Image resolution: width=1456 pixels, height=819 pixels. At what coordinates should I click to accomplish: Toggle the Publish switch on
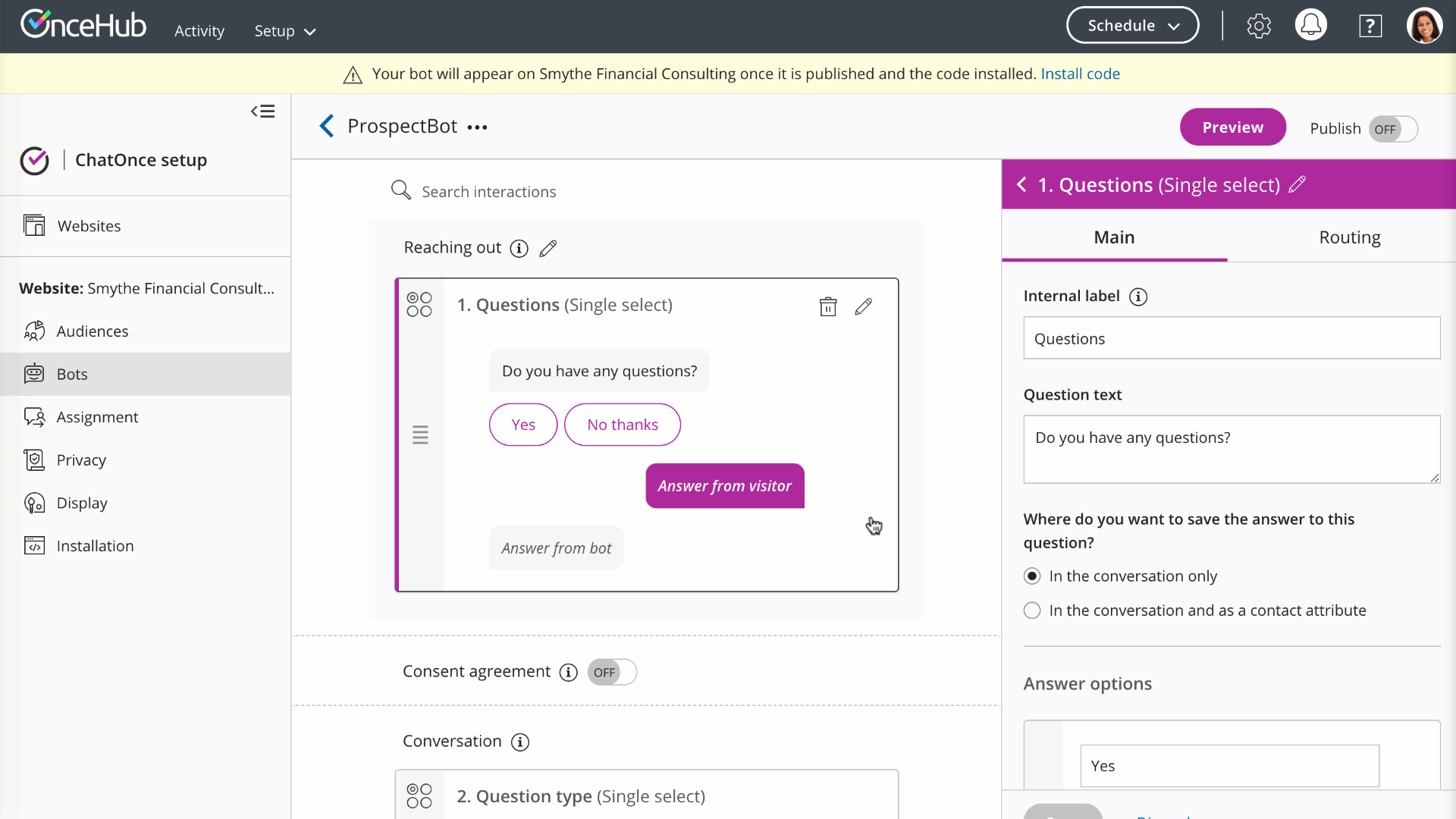coord(1393,129)
